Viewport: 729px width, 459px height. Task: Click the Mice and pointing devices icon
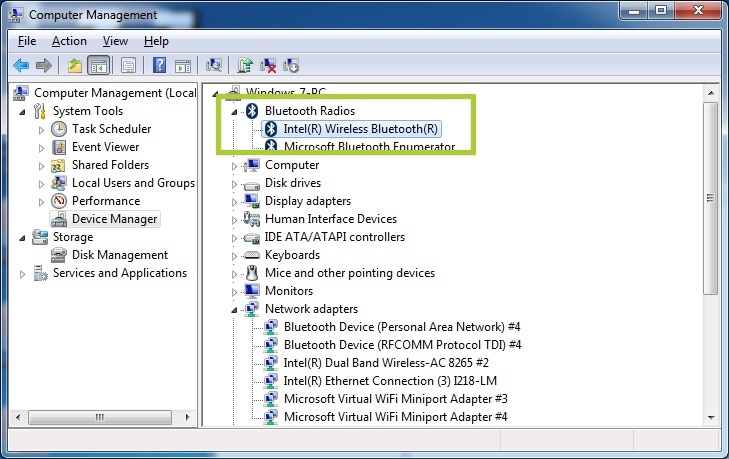point(252,273)
